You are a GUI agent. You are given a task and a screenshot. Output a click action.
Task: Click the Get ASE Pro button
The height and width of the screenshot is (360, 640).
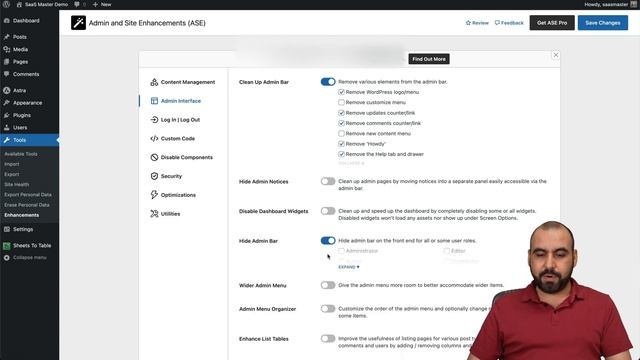pos(552,23)
